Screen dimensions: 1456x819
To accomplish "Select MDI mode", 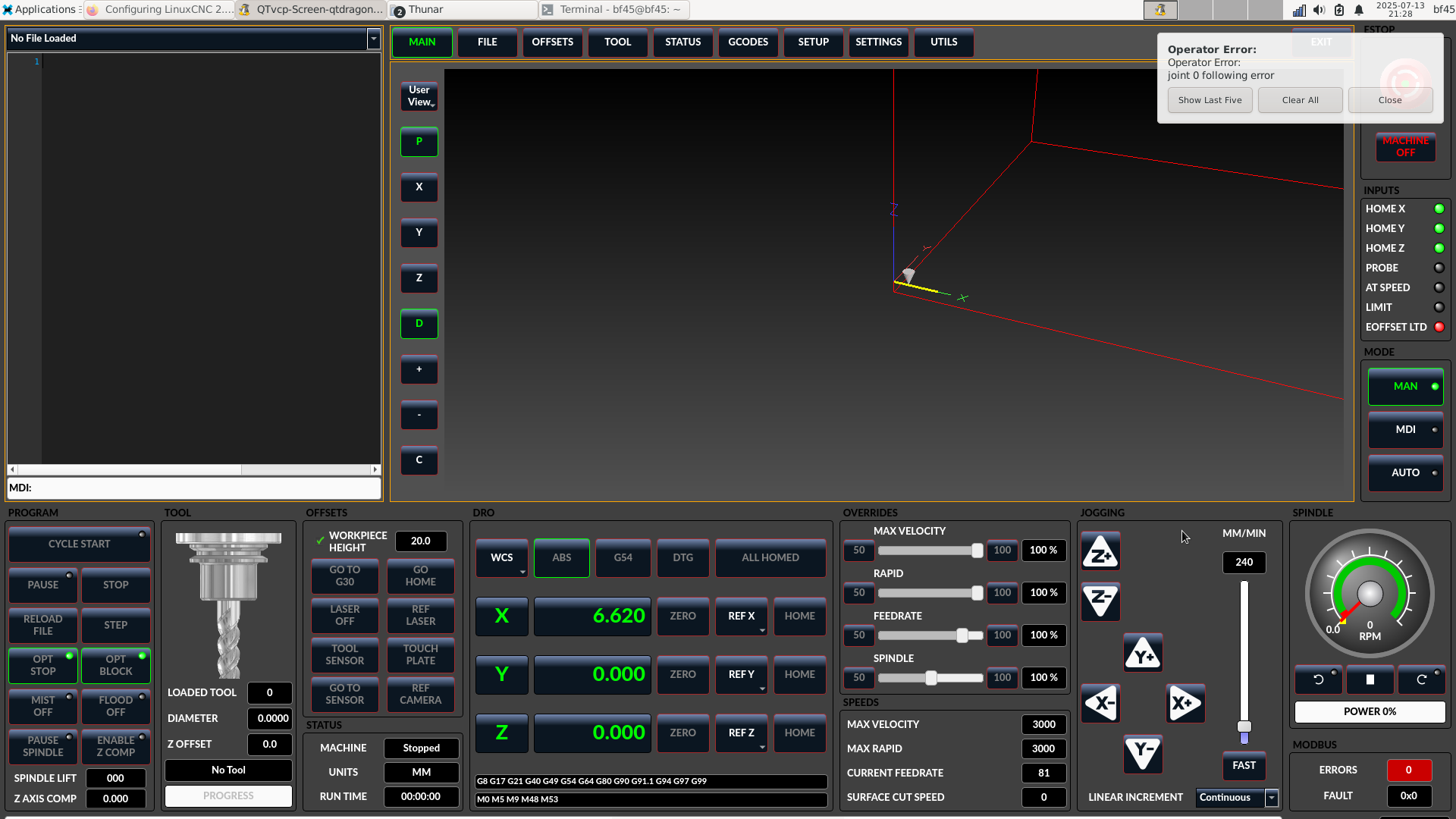I will (x=1405, y=430).
